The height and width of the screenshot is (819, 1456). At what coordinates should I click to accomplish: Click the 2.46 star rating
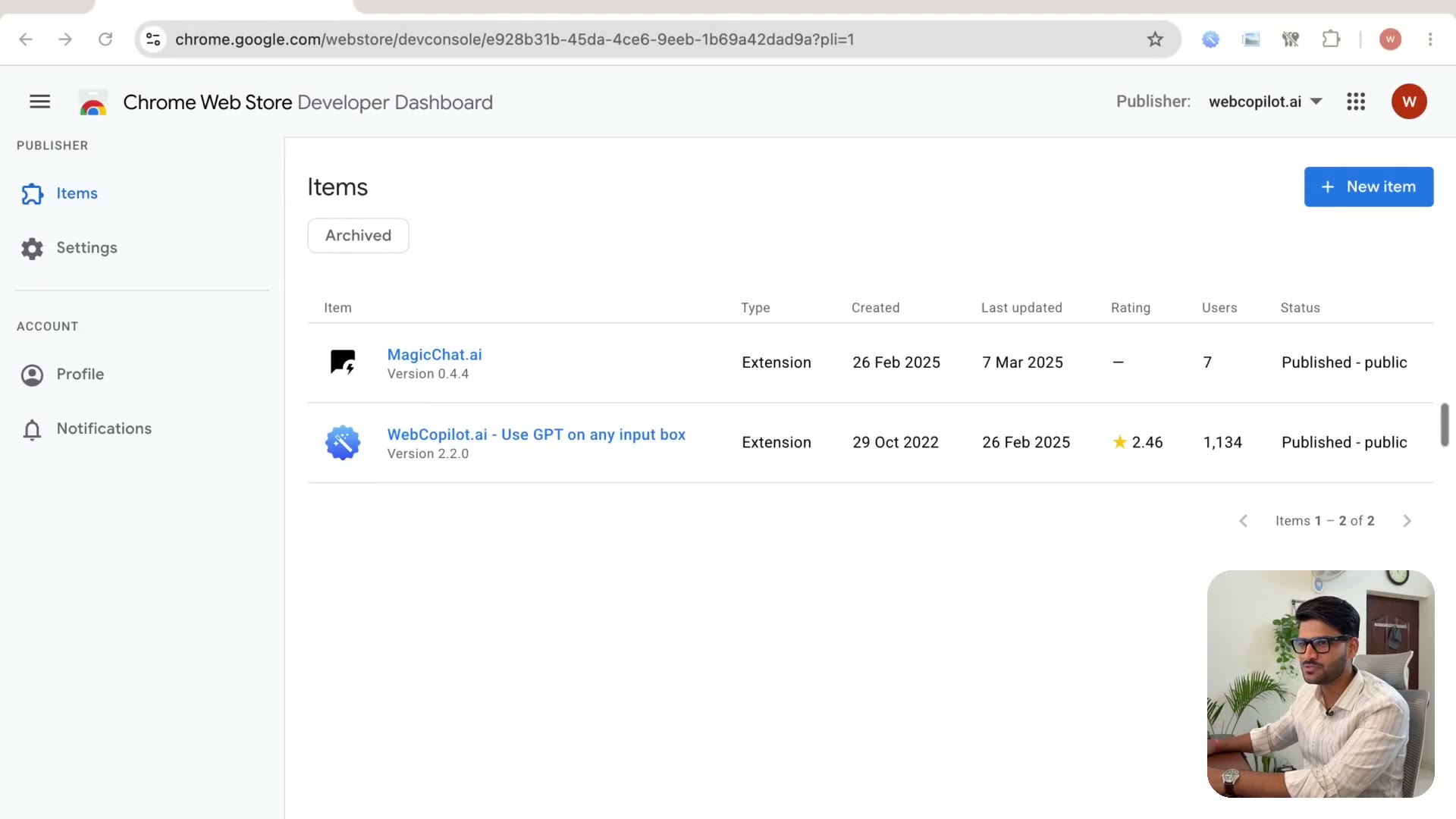tap(1137, 443)
